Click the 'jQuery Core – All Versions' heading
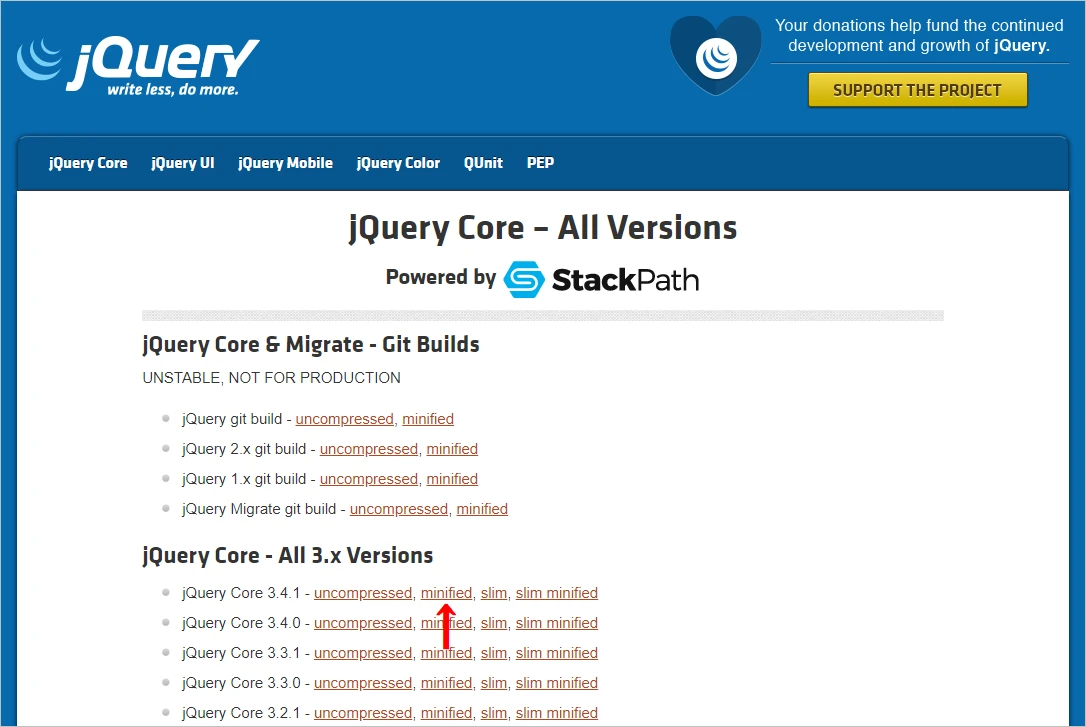Viewport: 1086px width, 727px height. coord(543,228)
